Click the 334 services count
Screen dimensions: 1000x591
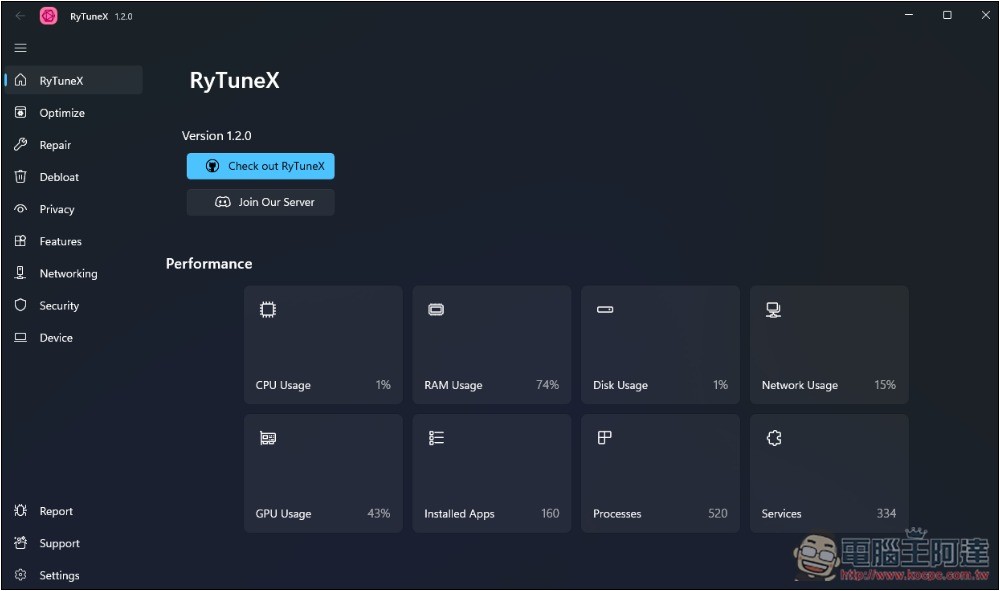[x=886, y=513]
